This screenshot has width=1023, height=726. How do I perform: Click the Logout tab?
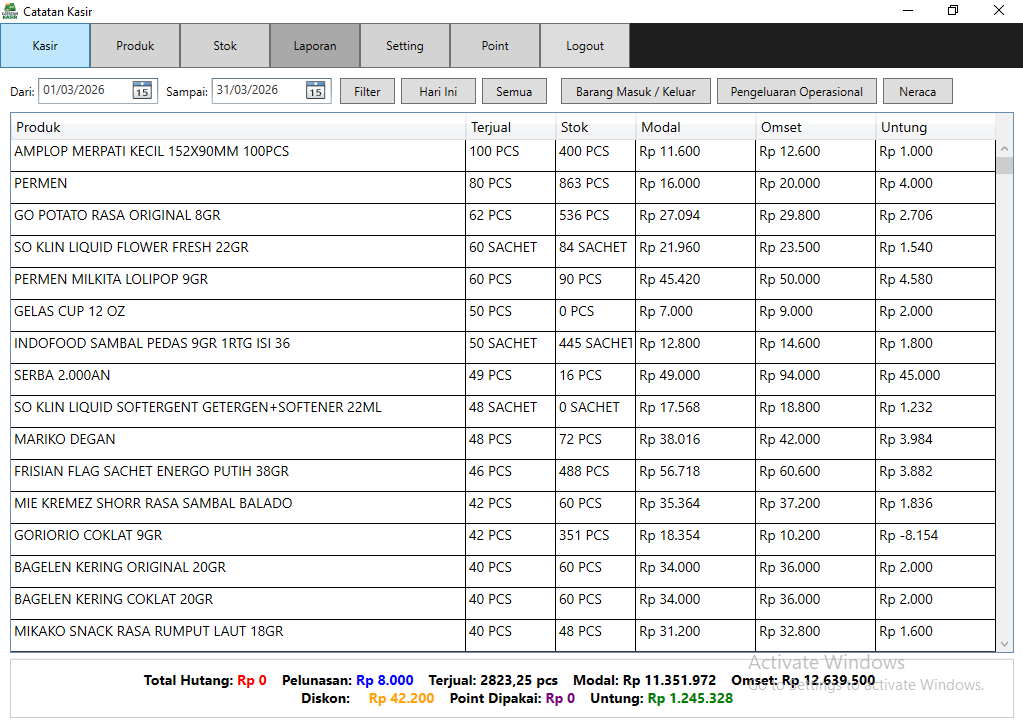[585, 46]
